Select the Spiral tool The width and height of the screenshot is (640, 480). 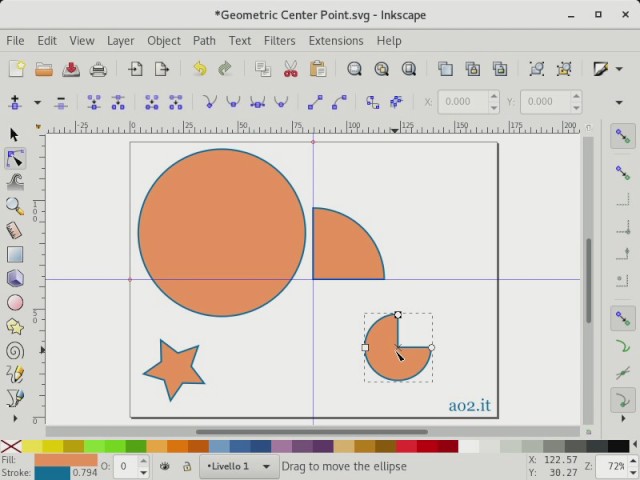click(x=15, y=351)
